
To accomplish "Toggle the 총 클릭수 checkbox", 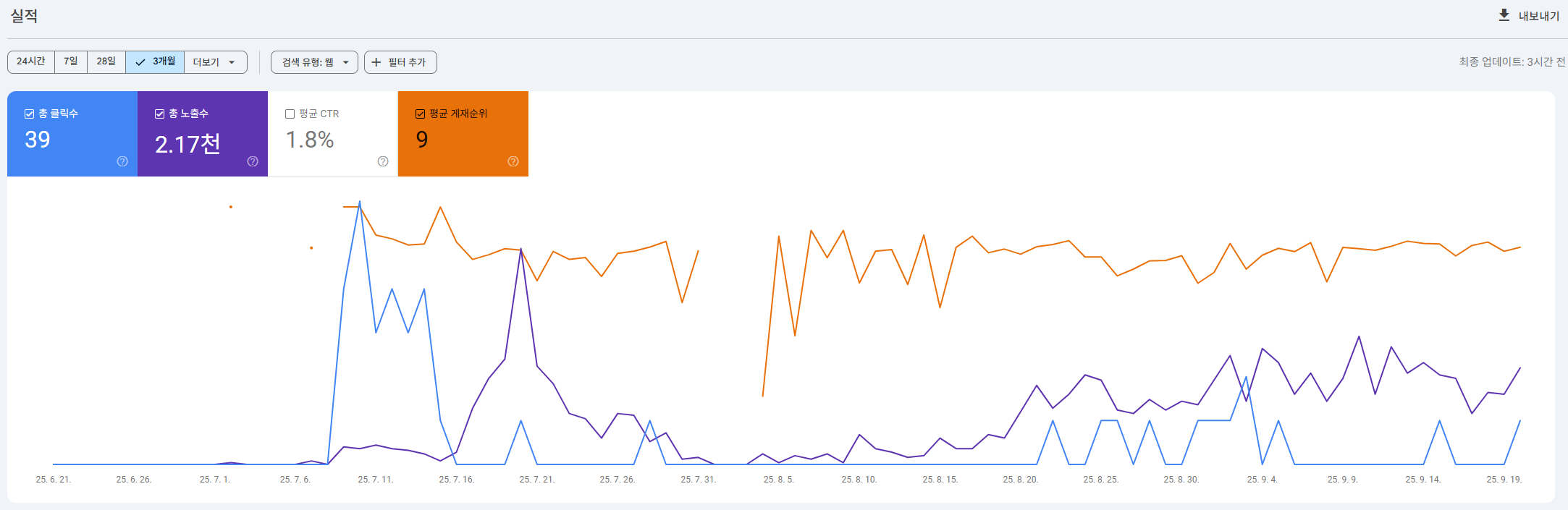I will click(x=30, y=114).
